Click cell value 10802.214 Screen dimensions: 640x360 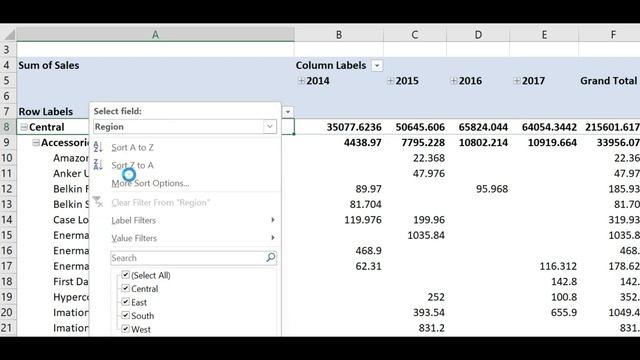(483, 142)
